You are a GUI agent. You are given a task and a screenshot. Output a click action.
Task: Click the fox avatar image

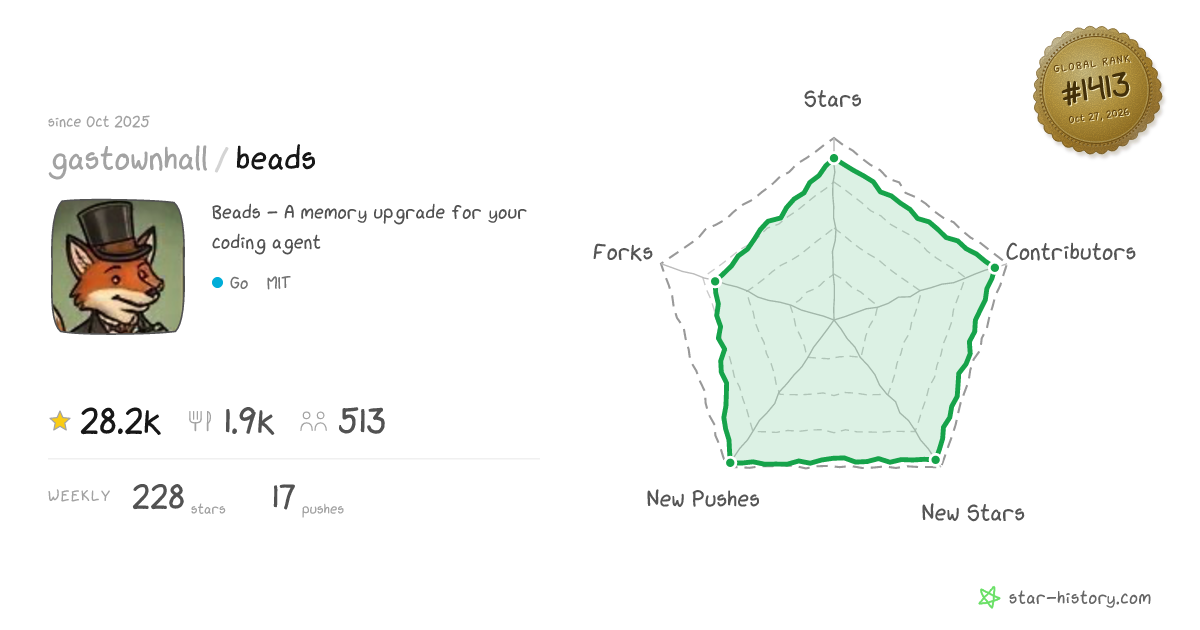coord(118,267)
